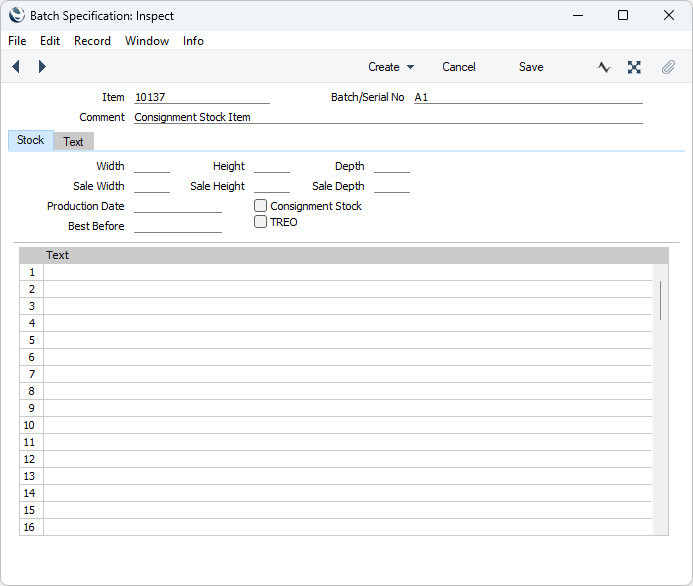Click the Text column header
This screenshot has height=586, width=693.
(x=57, y=255)
